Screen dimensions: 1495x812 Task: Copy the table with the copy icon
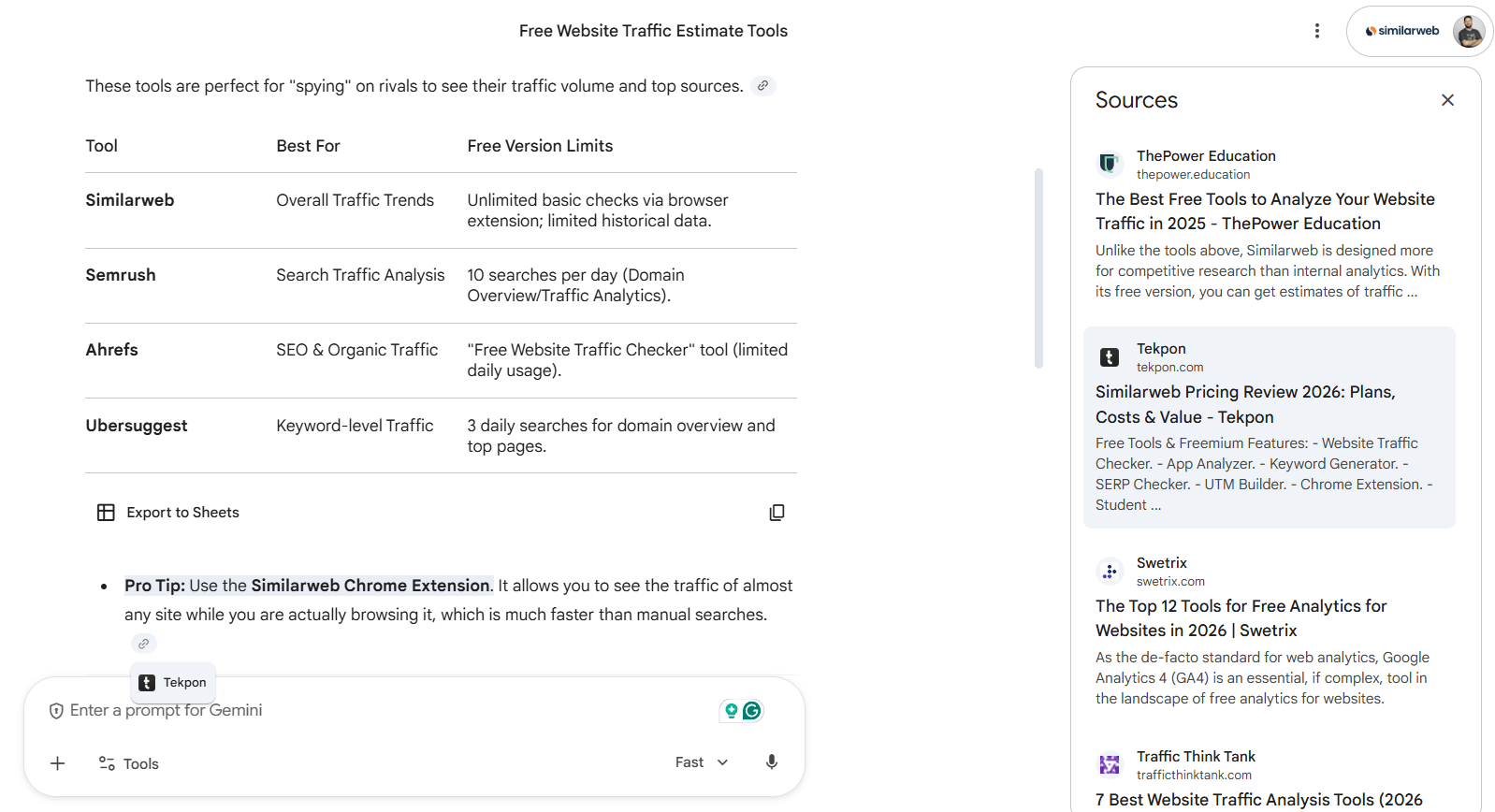(777, 513)
